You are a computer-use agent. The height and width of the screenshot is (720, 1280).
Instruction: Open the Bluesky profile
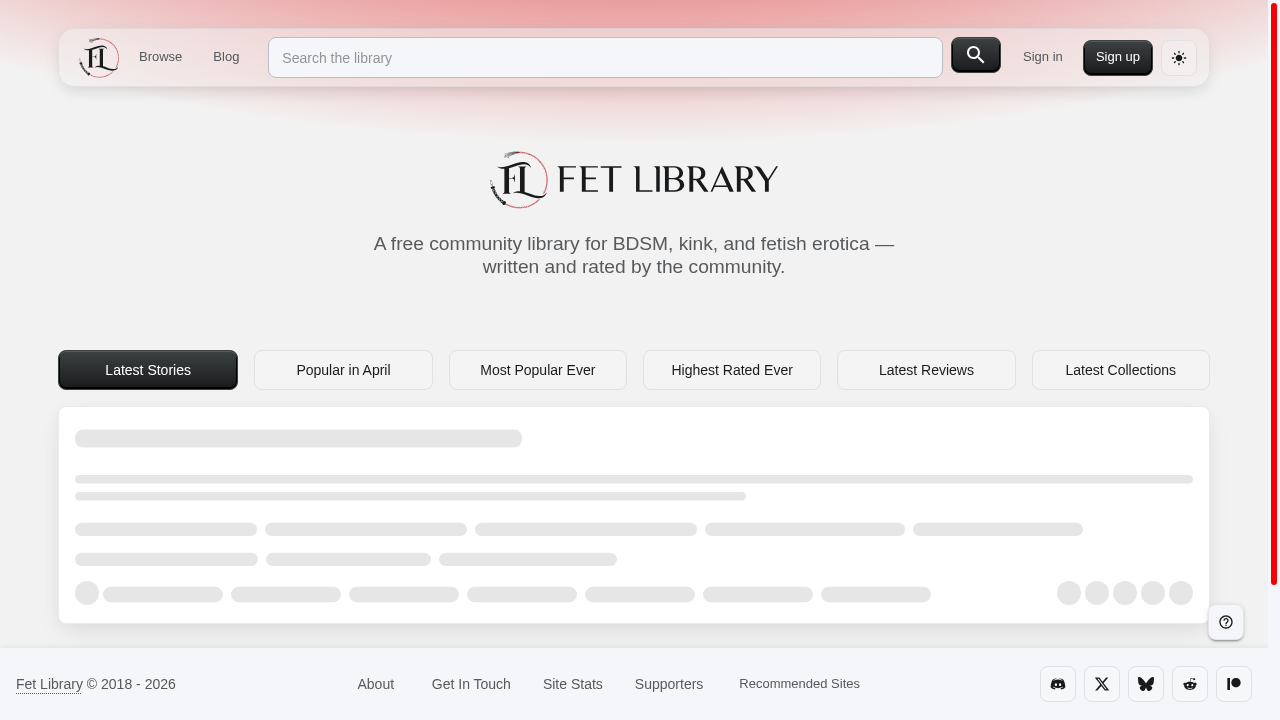tap(1146, 684)
